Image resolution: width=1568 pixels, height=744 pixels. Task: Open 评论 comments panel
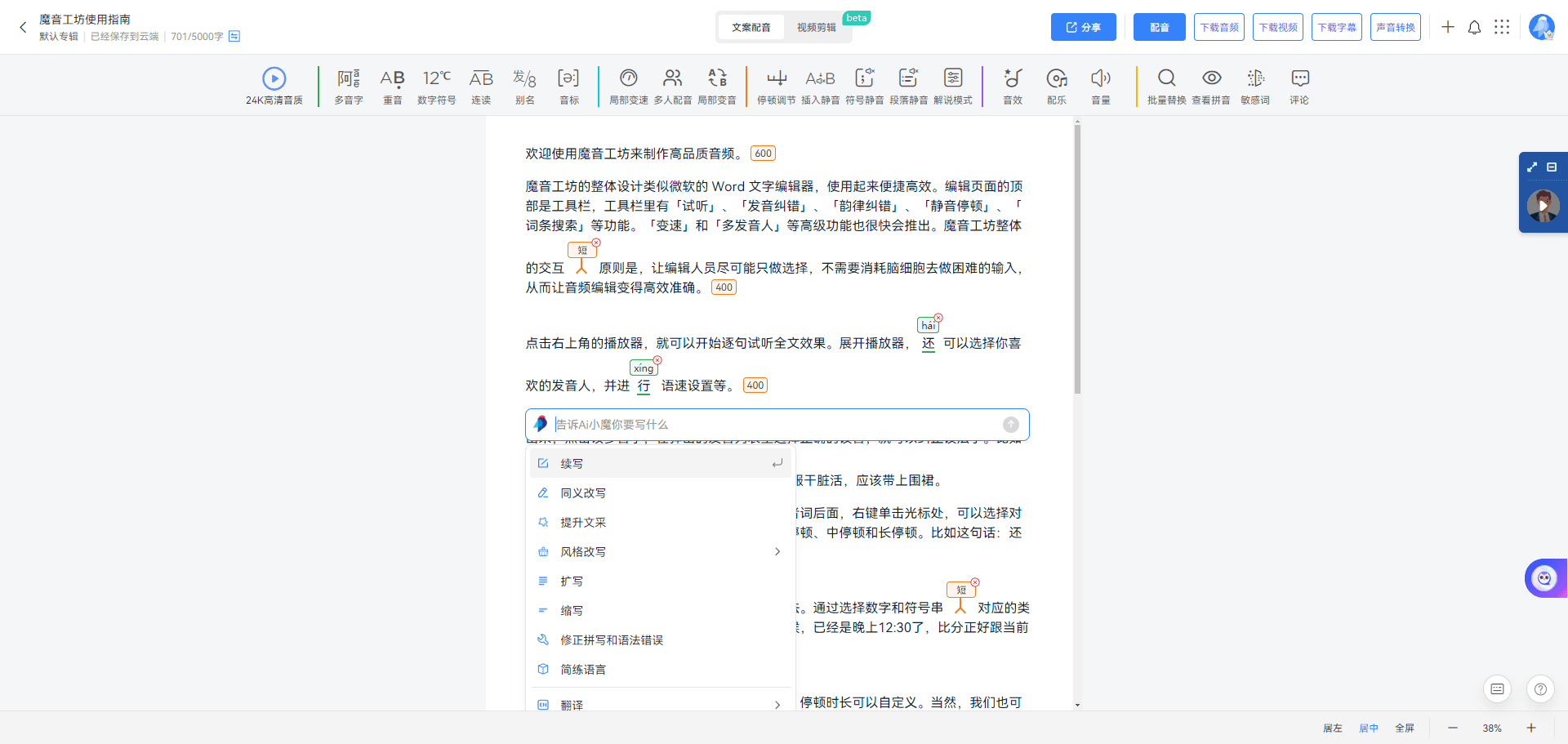point(1299,87)
